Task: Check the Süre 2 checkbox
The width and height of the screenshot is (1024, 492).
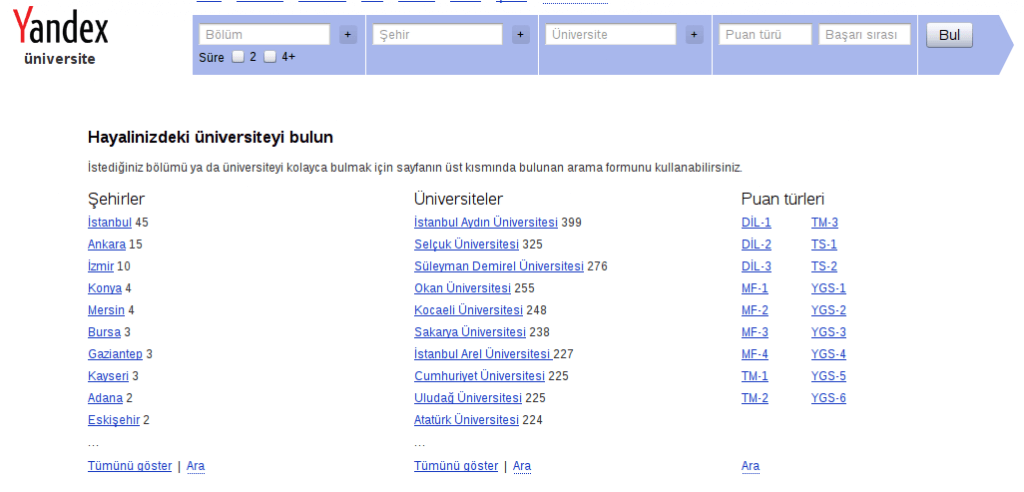Action: pyautogui.click(x=238, y=57)
